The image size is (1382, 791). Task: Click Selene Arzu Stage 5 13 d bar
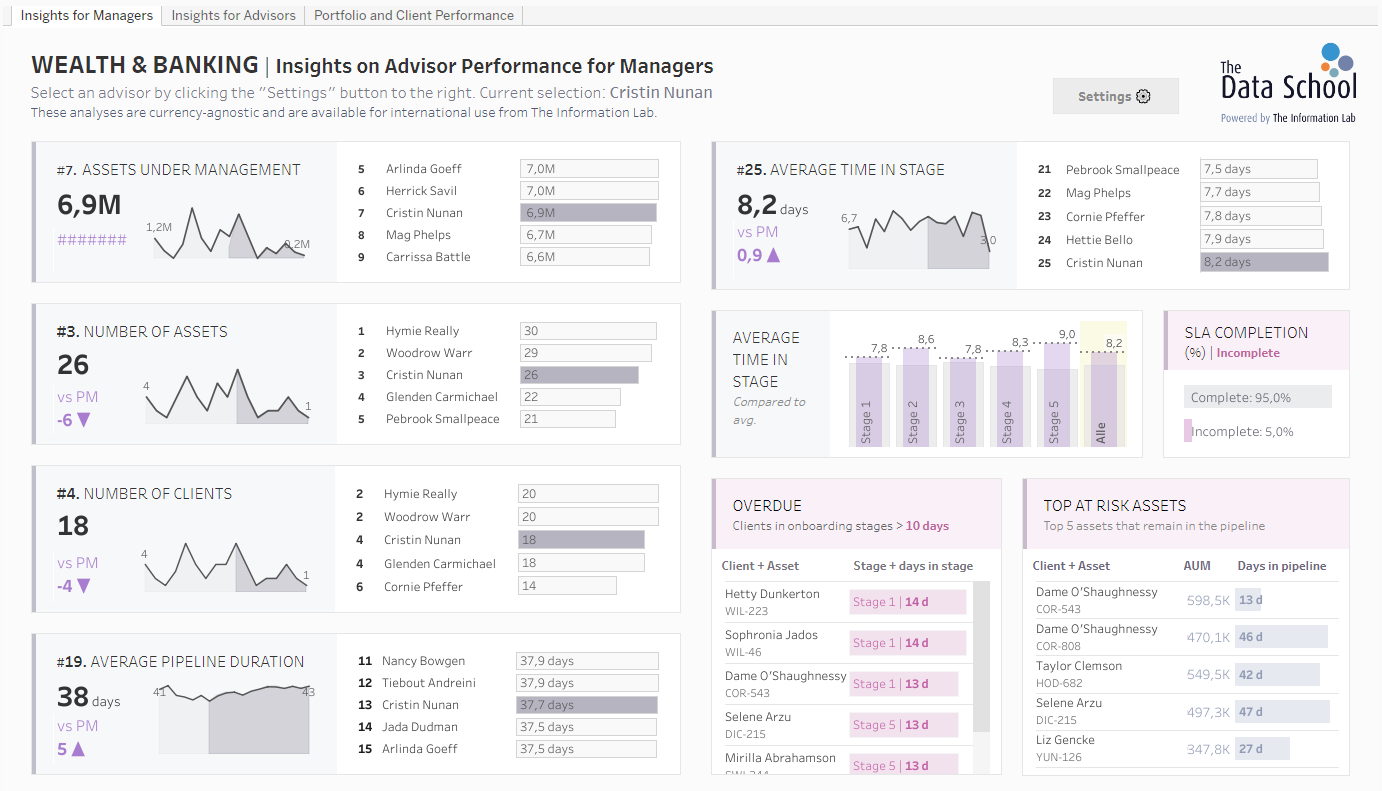tap(903, 725)
